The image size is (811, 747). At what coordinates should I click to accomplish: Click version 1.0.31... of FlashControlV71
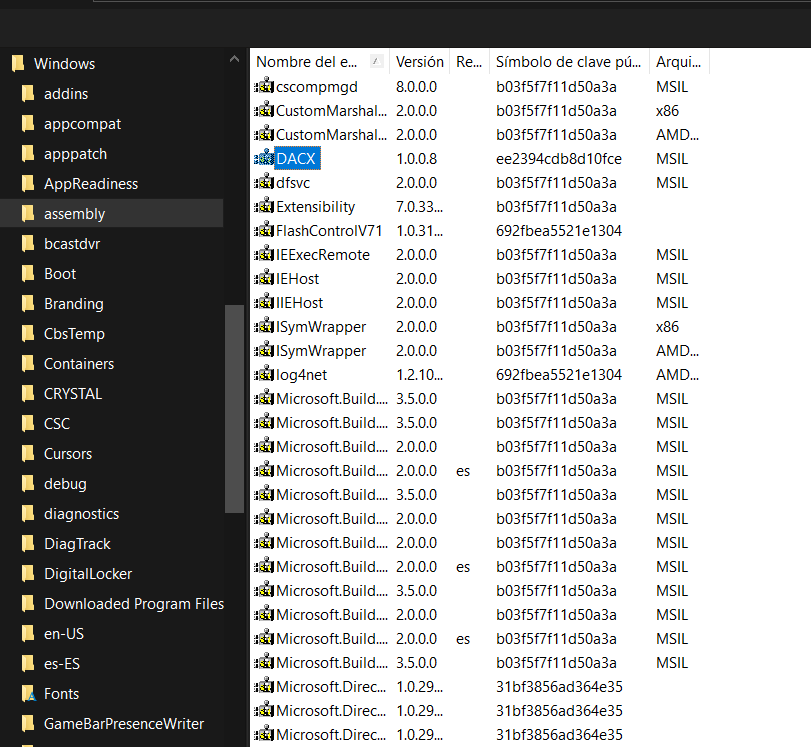tap(419, 230)
